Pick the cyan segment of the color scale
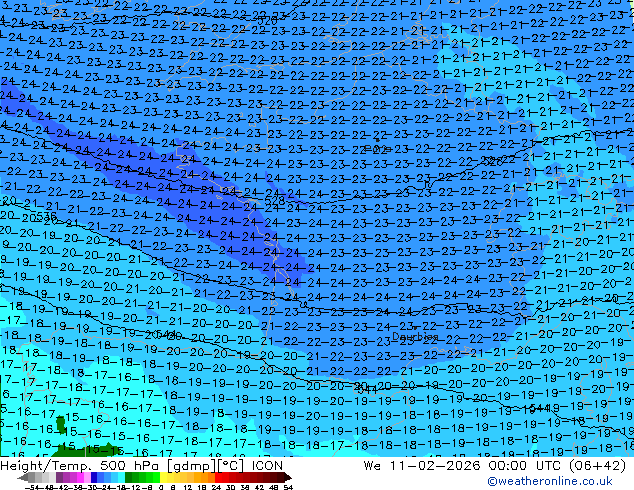 click(121, 477)
